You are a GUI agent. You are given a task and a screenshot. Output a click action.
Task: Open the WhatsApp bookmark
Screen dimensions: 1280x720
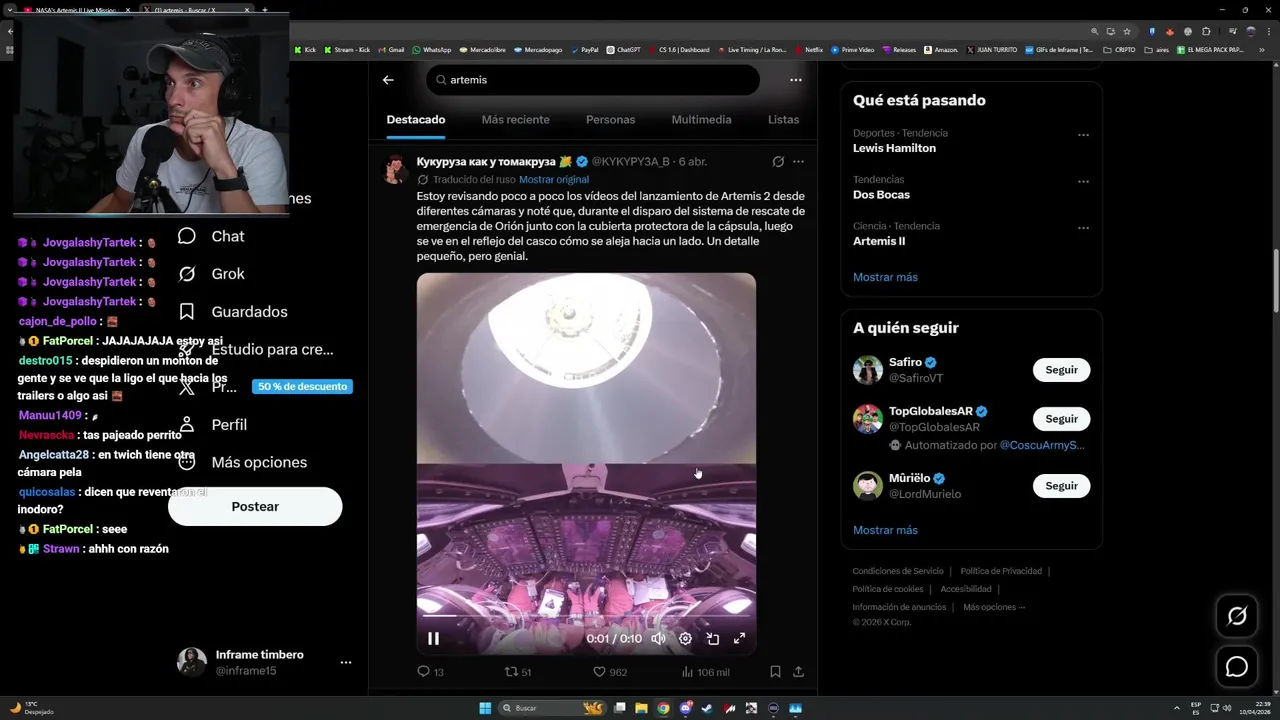coord(431,49)
